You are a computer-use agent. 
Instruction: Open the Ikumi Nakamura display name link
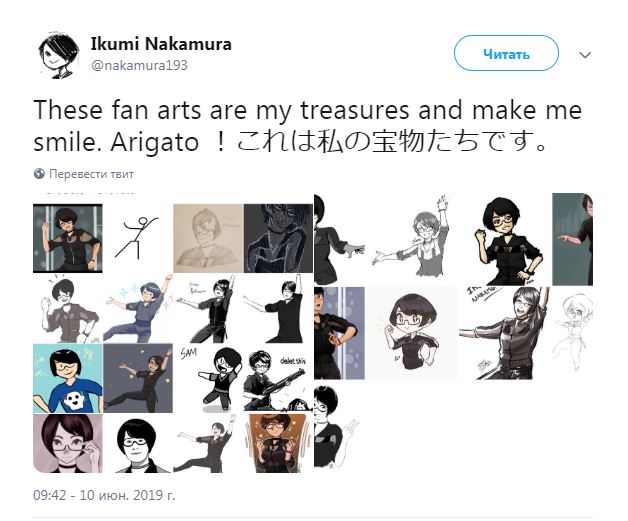[161, 44]
